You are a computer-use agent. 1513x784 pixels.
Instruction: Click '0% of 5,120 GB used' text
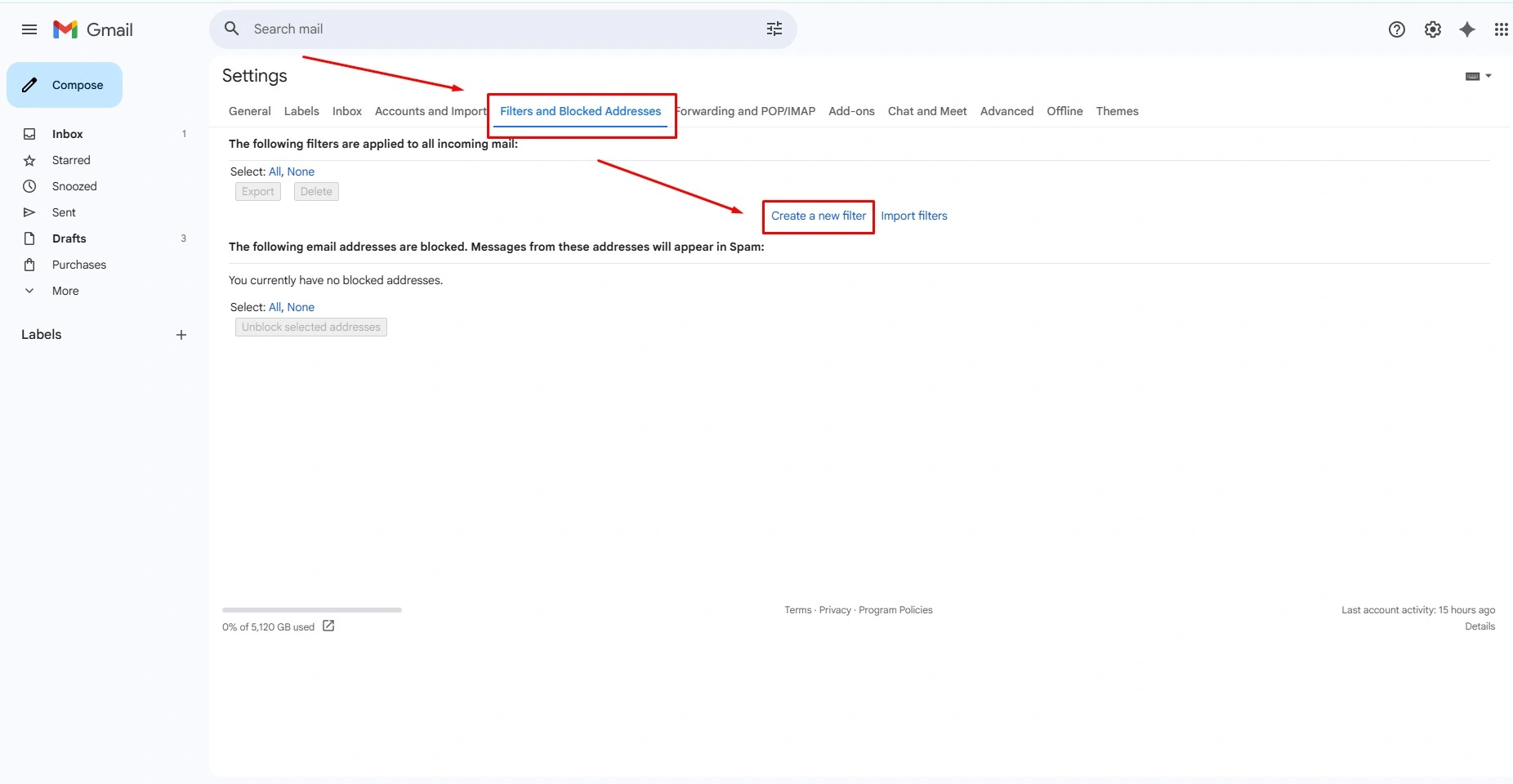coord(268,627)
